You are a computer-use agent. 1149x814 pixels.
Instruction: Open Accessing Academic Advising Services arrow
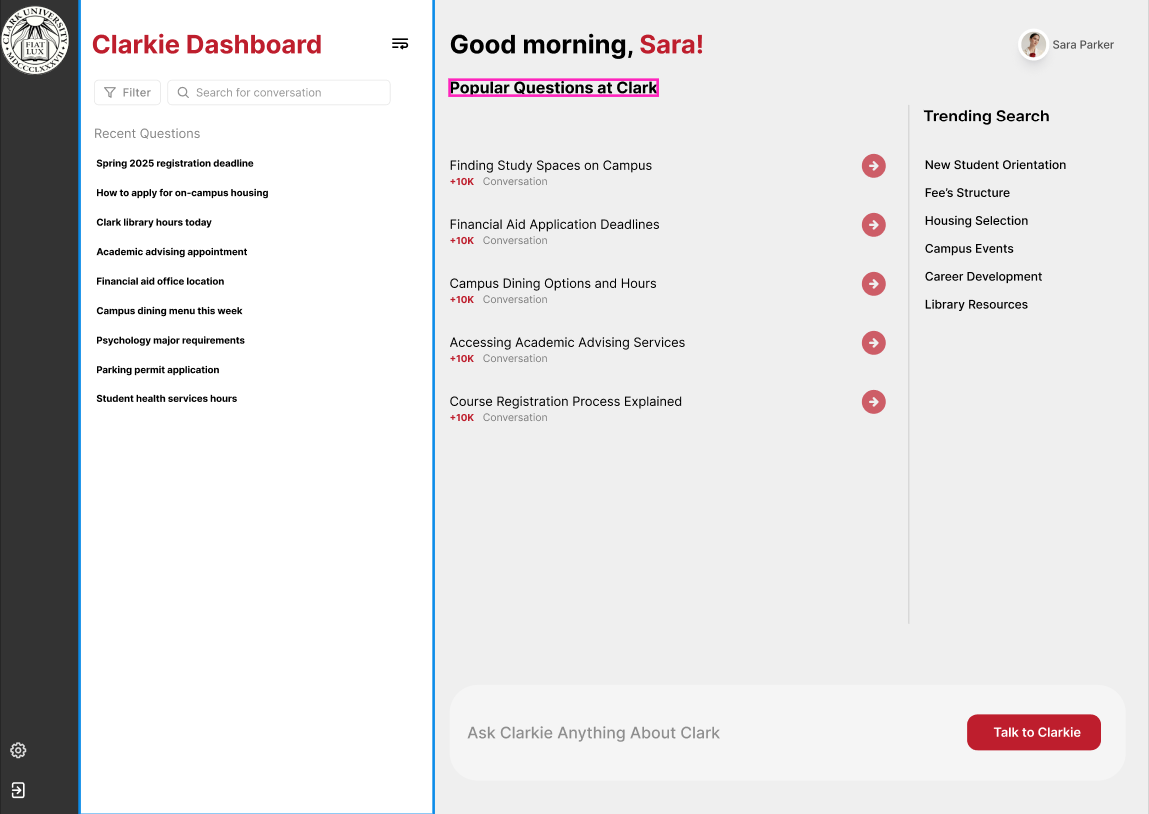click(x=873, y=343)
